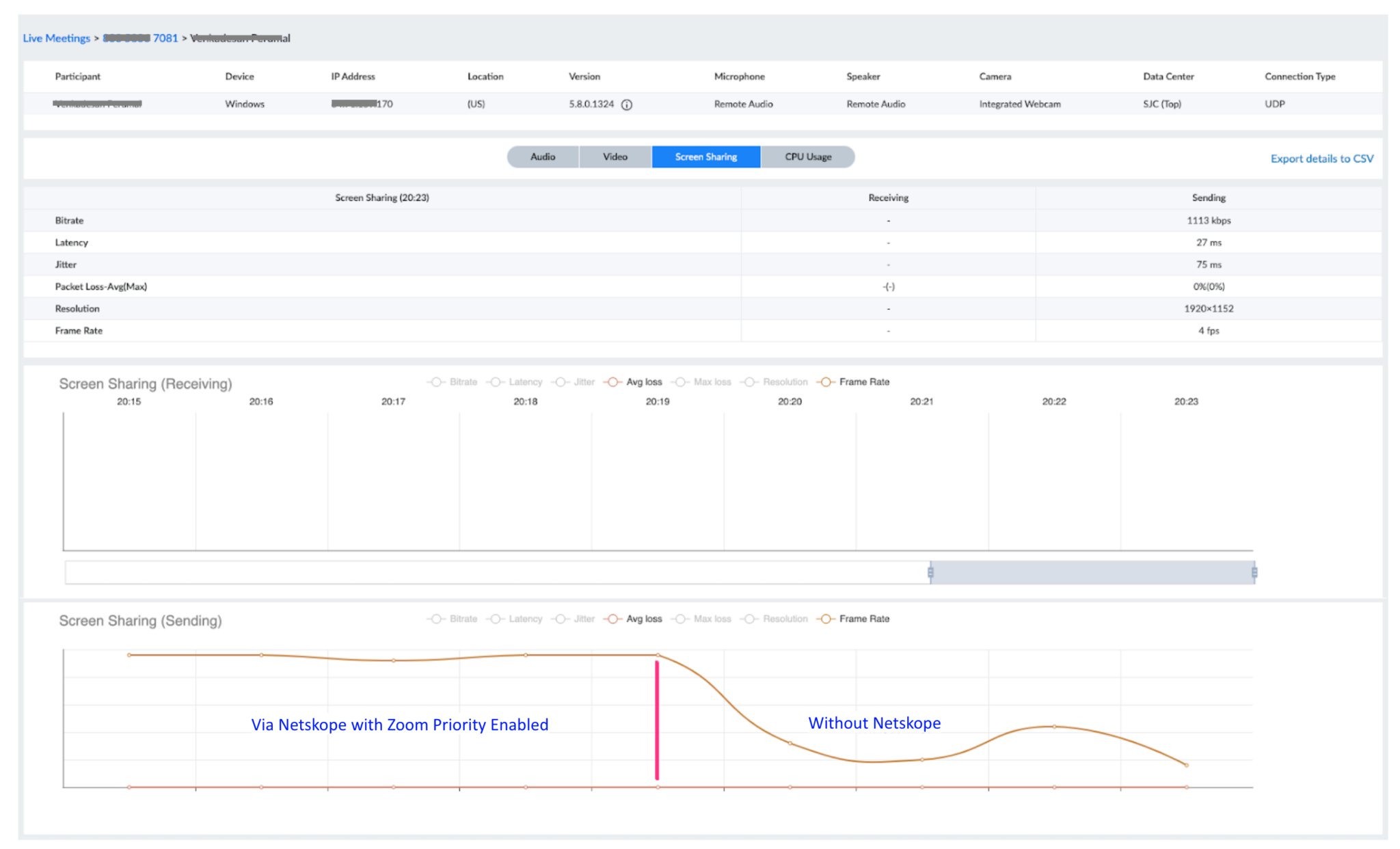Click the info icon beside version 5.8.0.1324
The width and height of the screenshot is (1400, 849).
[x=628, y=104]
